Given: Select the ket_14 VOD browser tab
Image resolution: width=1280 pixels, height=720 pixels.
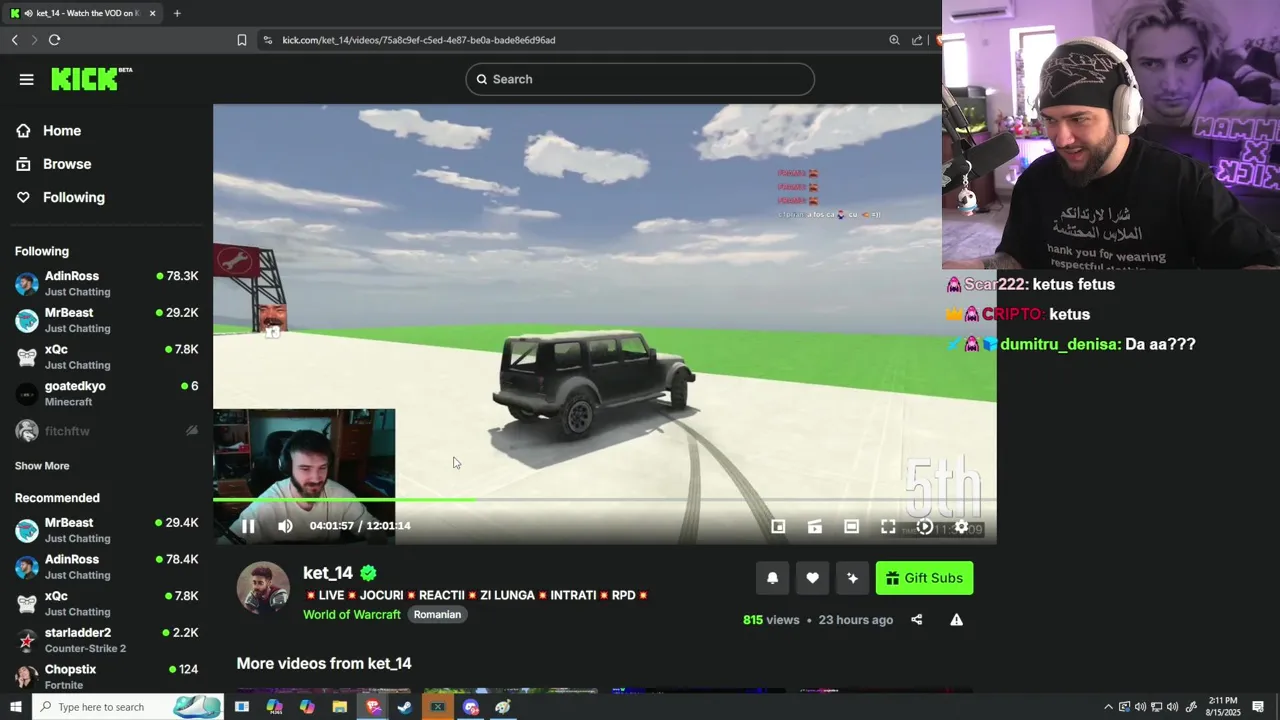Looking at the screenshot, I should pyautogui.click(x=83, y=13).
